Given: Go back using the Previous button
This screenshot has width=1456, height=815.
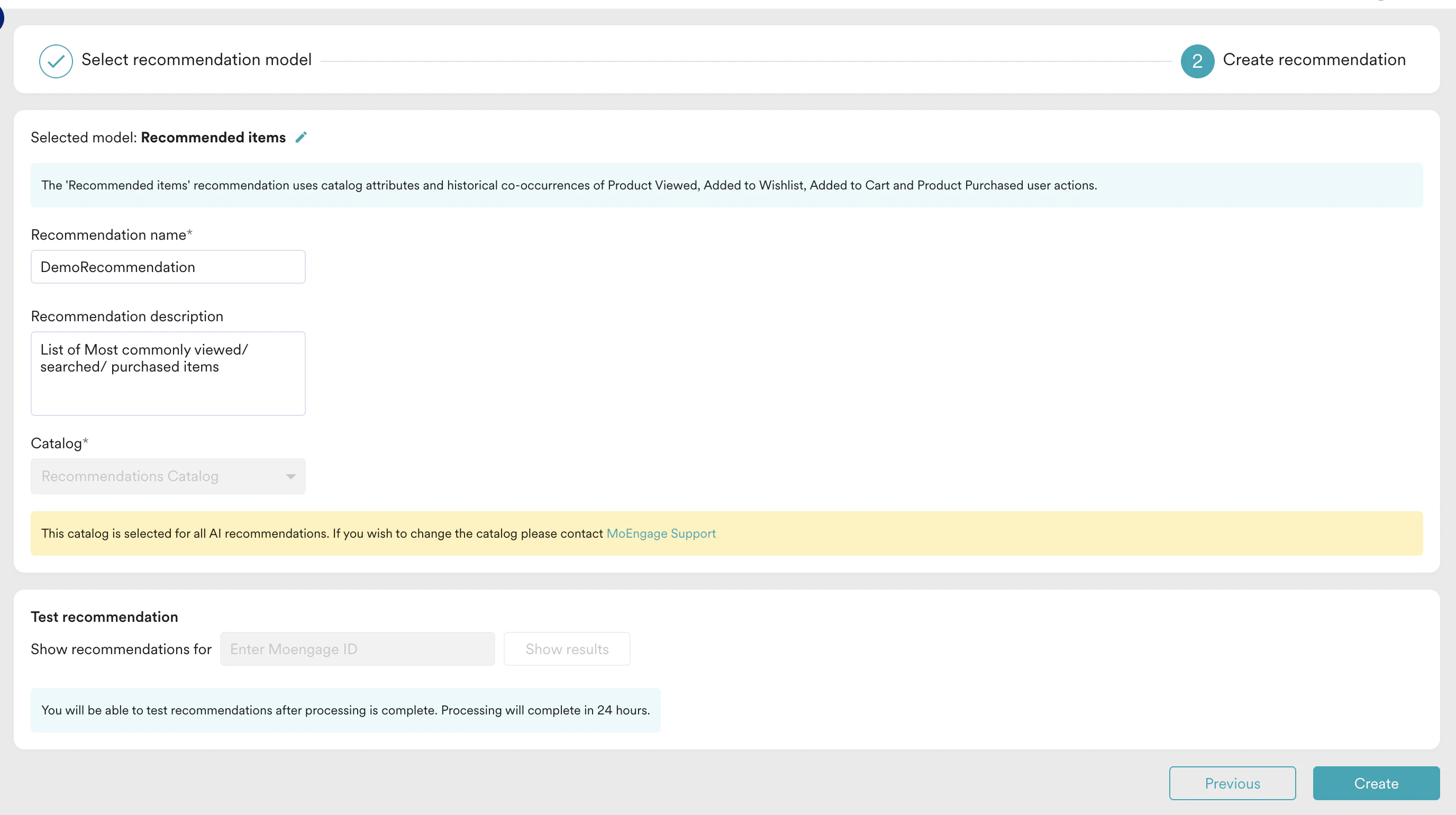Looking at the screenshot, I should click(1232, 783).
